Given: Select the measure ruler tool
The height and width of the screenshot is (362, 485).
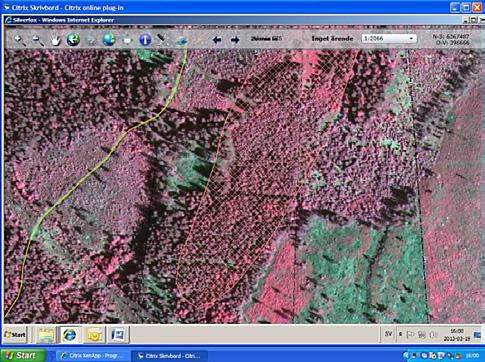Looking at the screenshot, I should [162, 40].
